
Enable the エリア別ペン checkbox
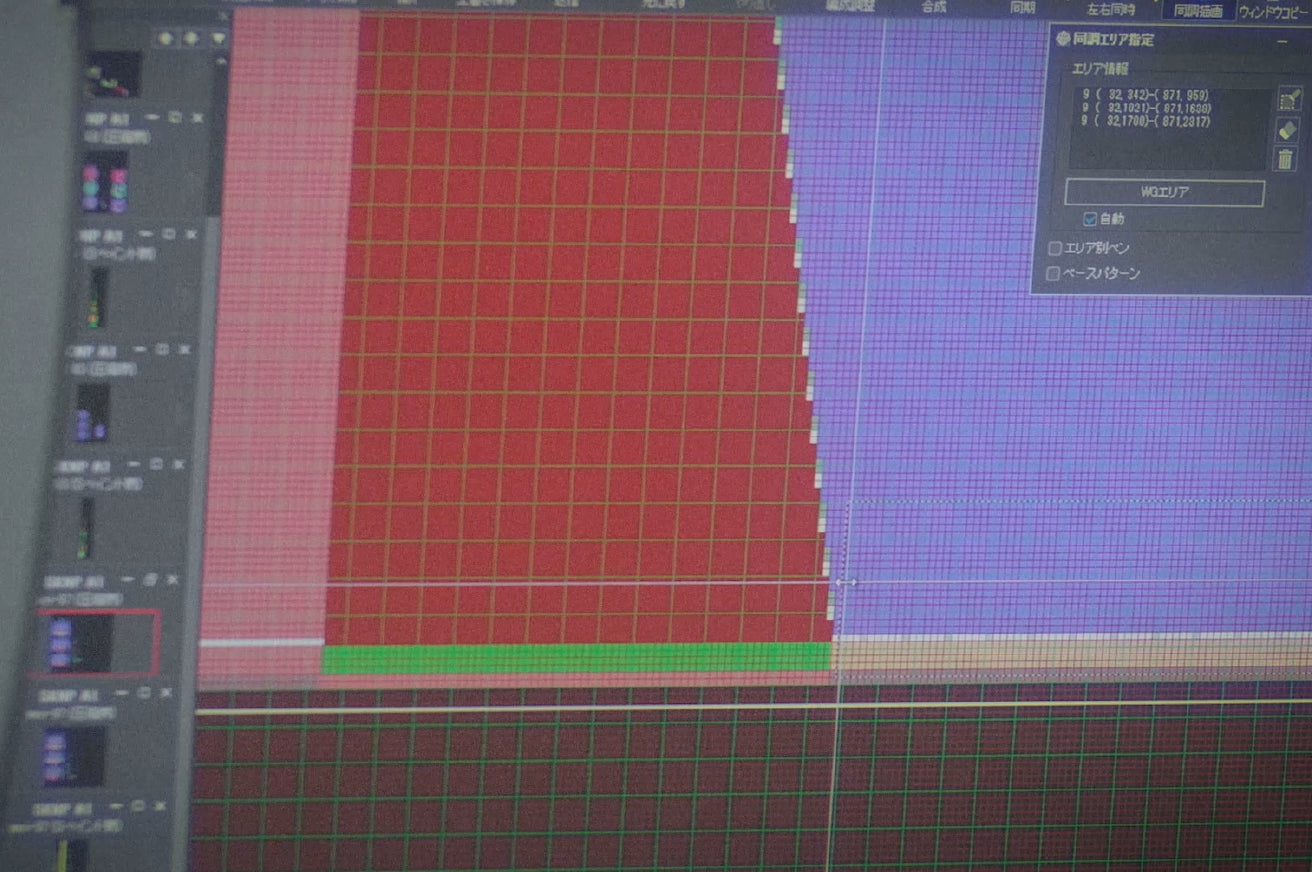[1054, 248]
